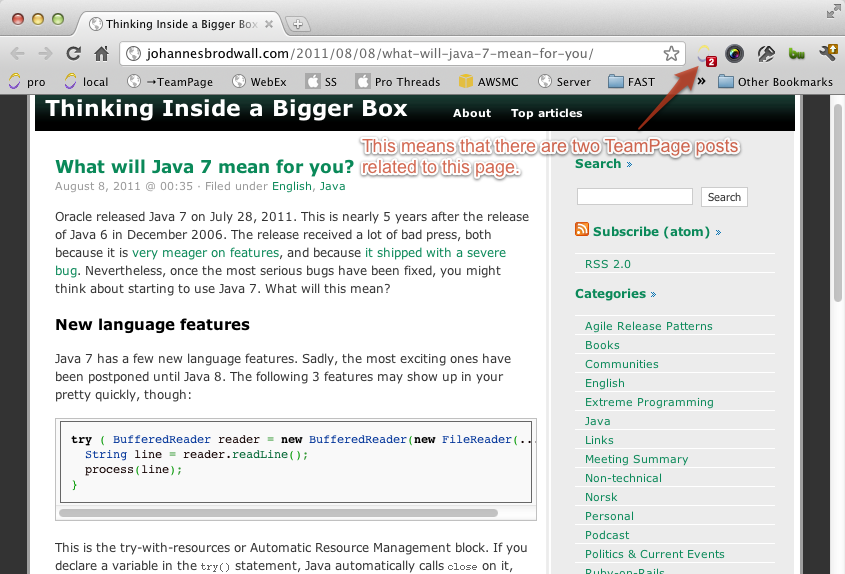This screenshot has height=574, width=845.
Task: Click the sidebar Search button
Action: [724, 197]
